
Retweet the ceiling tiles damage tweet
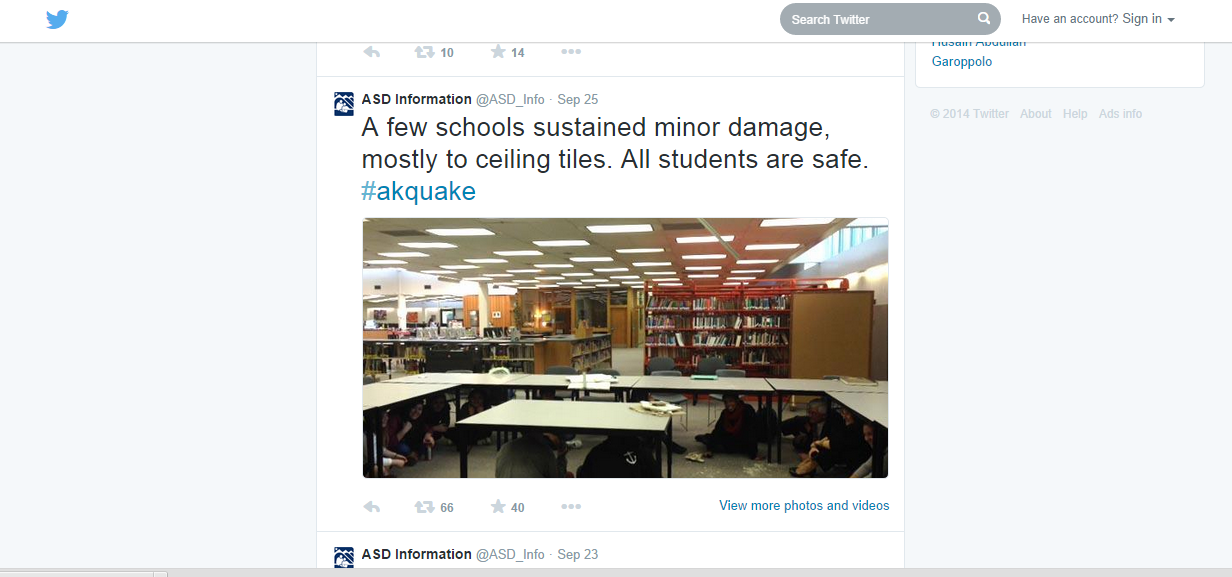(x=425, y=507)
